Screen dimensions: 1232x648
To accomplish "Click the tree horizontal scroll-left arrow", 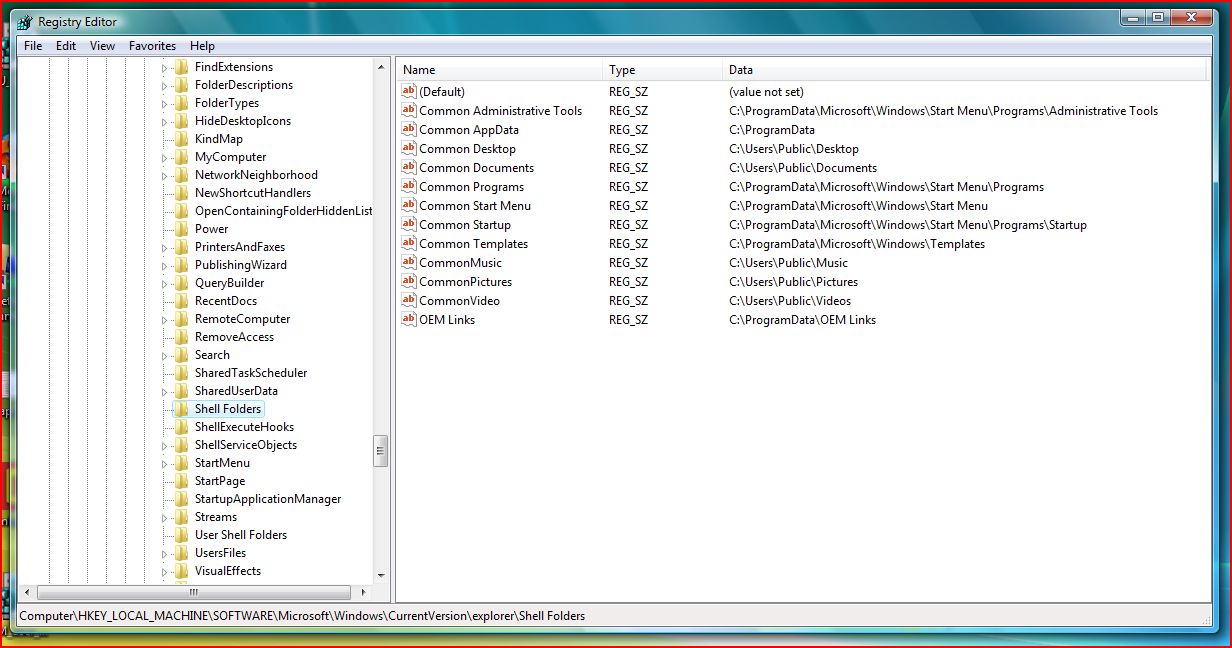I will point(27,592).
